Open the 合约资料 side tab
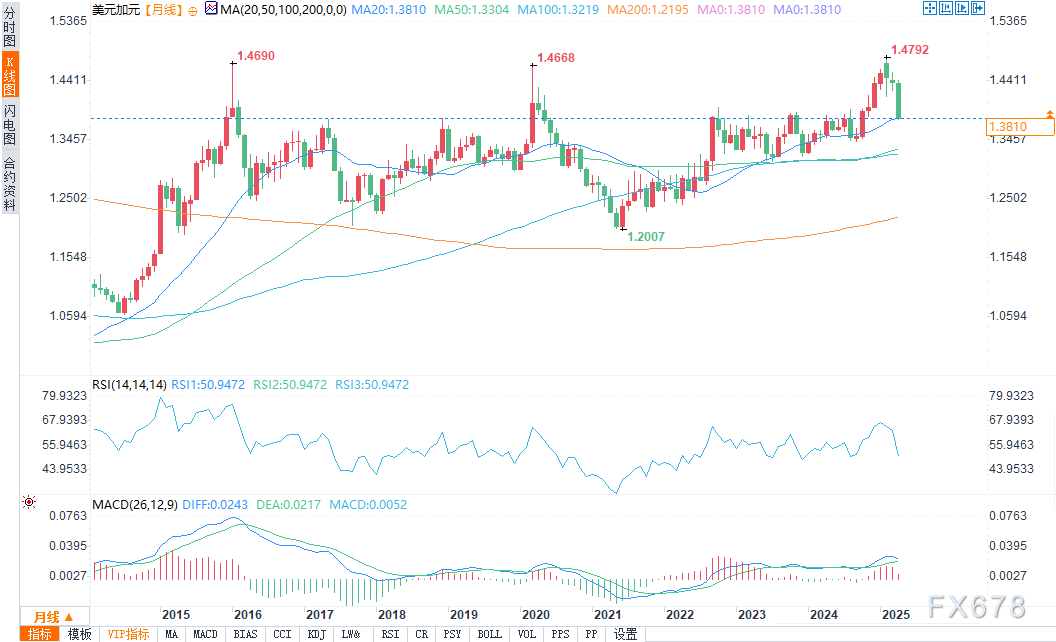The width and height of the screenshot is (1056, 642). 10,184
